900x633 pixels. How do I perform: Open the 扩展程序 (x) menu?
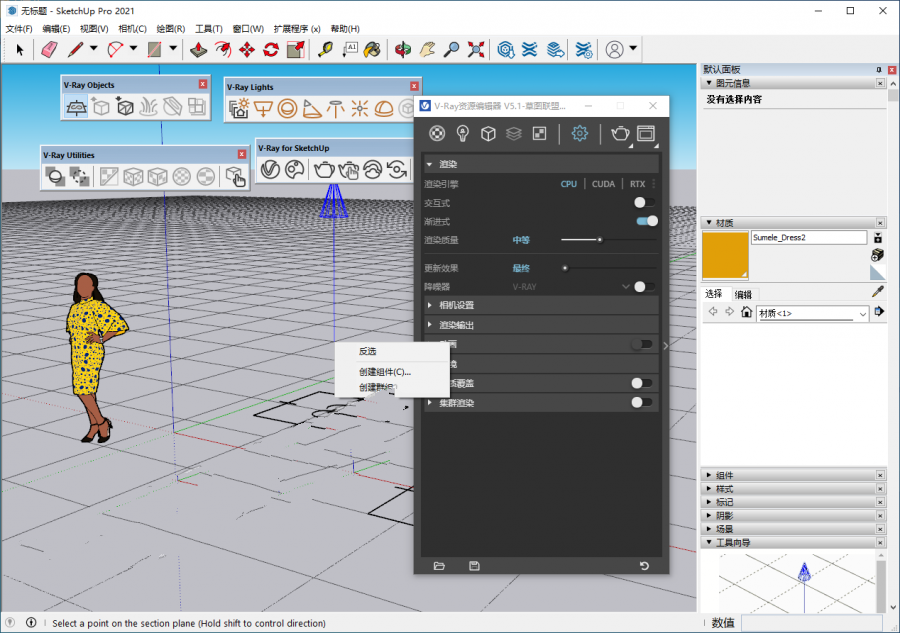click(x=297, y=29)
